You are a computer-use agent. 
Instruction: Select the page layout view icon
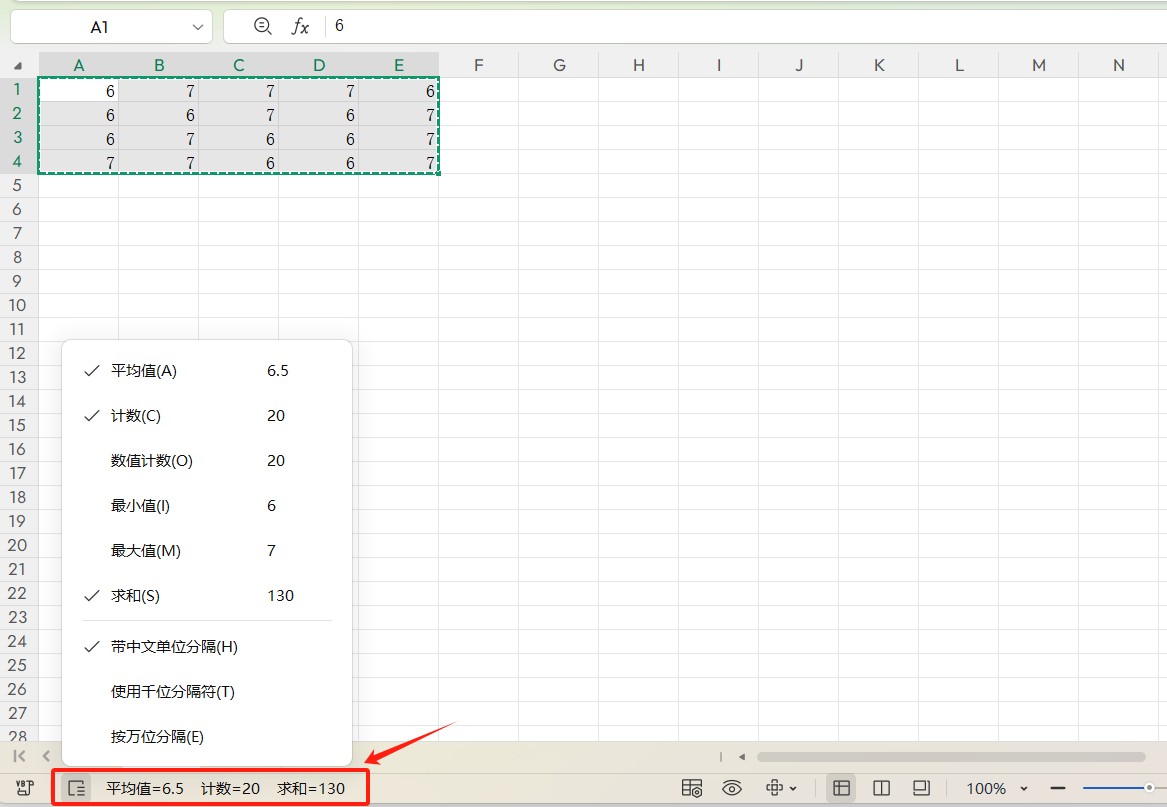tap(882, 788)
